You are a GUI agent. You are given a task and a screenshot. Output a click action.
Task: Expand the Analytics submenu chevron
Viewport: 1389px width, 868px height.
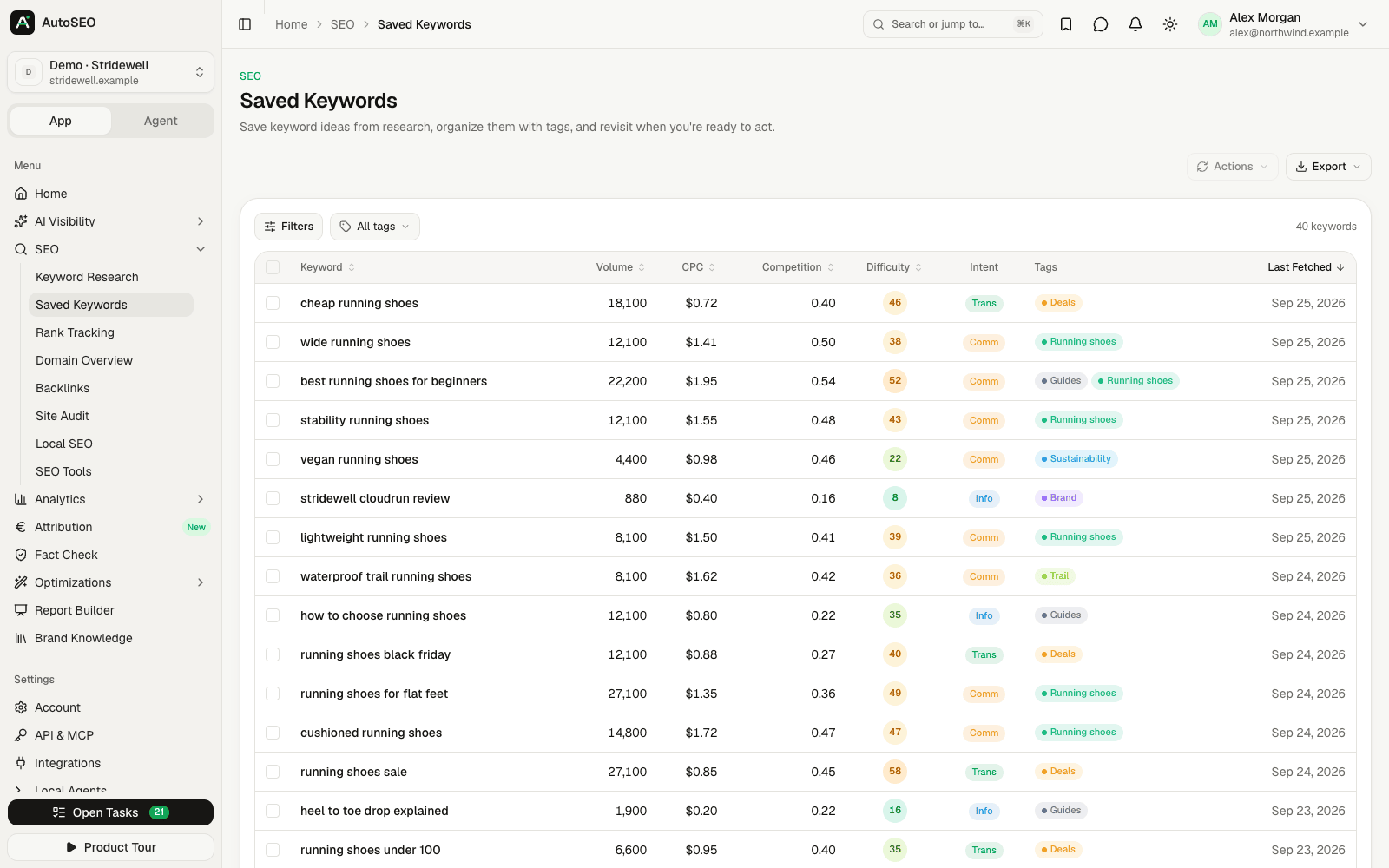click(201, 499)
